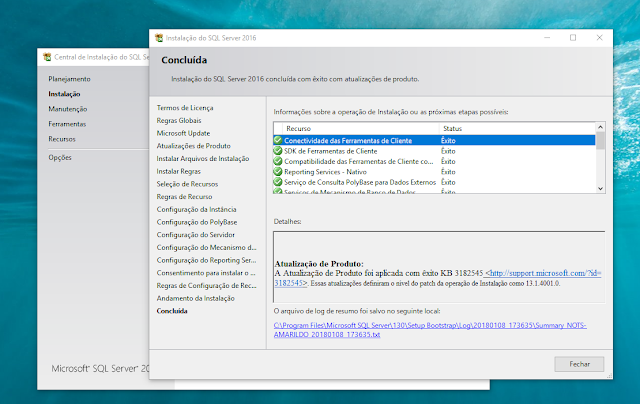Image resolution: width=640 pixels, height=404 pixels.
Task: Click the Seleção de Recursos step
Action: click(x=187, y=184)
